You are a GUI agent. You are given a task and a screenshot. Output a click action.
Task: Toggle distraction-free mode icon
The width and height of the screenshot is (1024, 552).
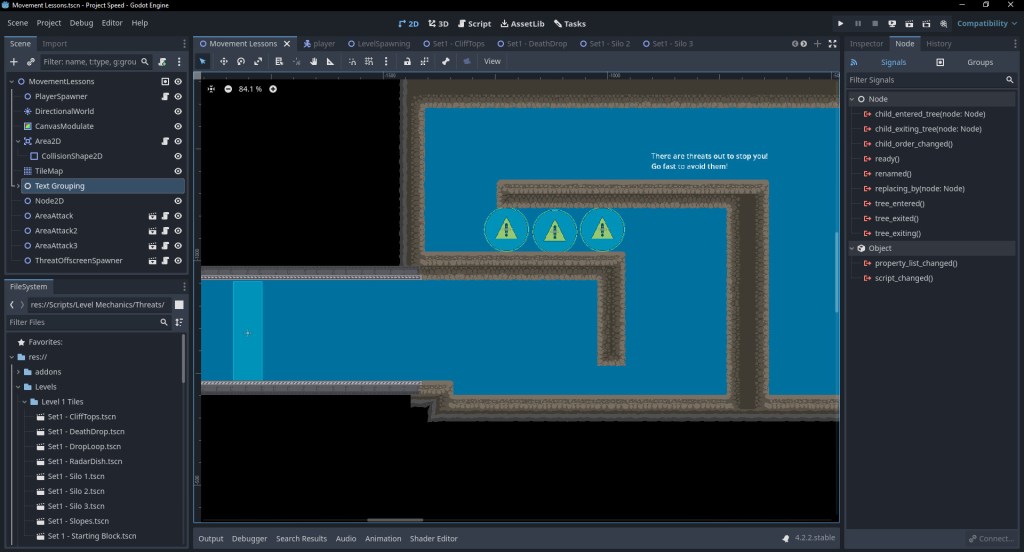(x=832, y=44)
